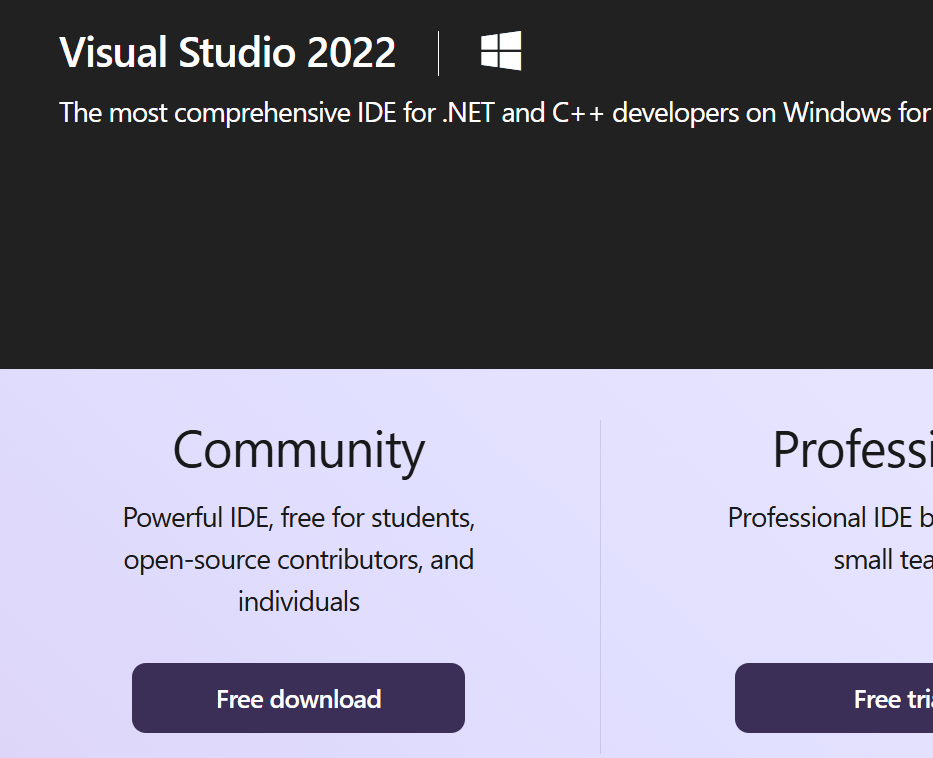This screenshot has height=758, width=933.
Task: Click the partially visible Professional heading
Action: pos(851,450)
